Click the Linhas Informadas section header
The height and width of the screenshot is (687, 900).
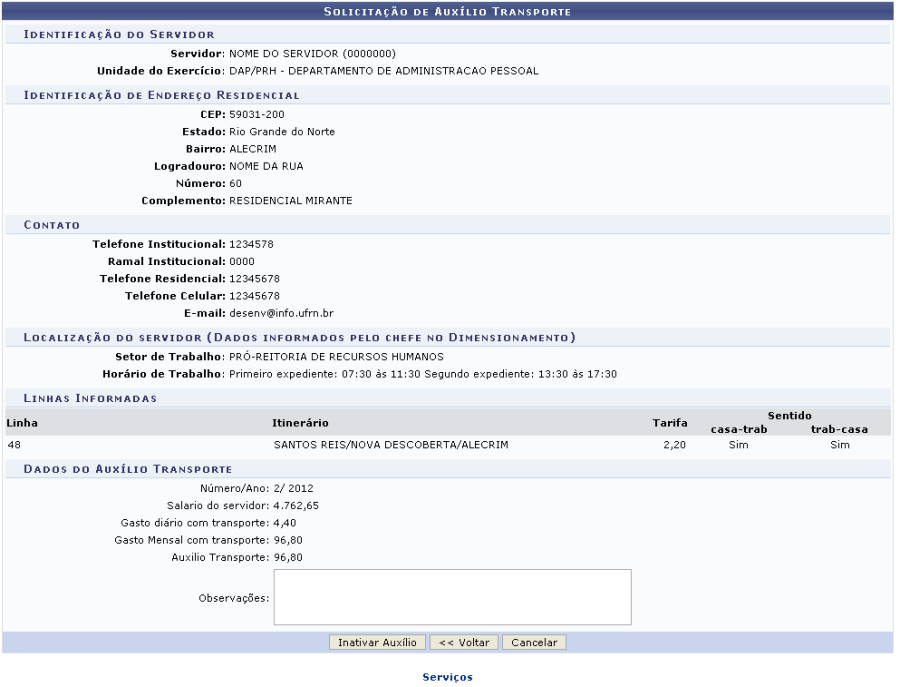[x=90, y=398]
